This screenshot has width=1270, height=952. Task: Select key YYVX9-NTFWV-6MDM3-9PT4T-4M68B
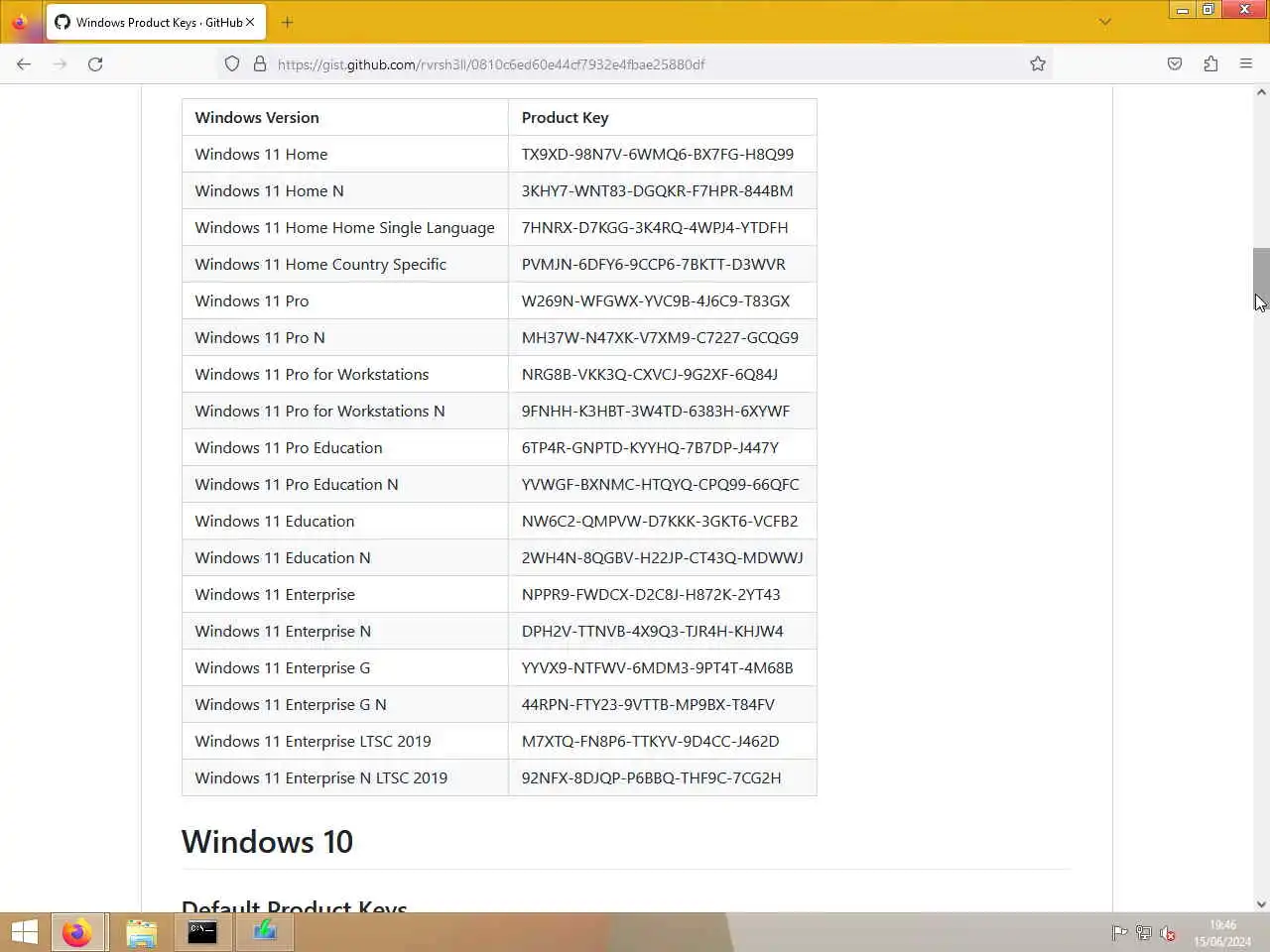(x=658, y=667)
